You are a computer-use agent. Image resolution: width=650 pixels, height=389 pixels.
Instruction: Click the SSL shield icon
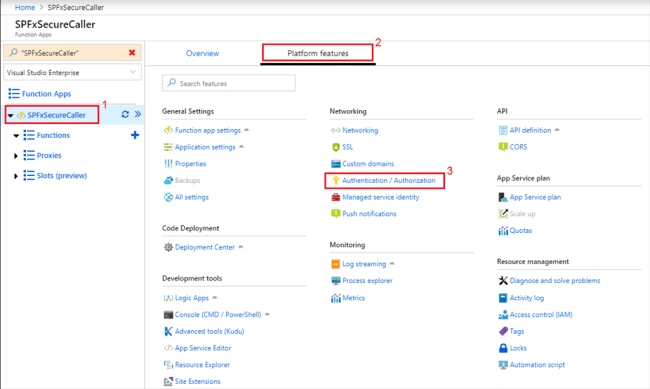[335, 147]
